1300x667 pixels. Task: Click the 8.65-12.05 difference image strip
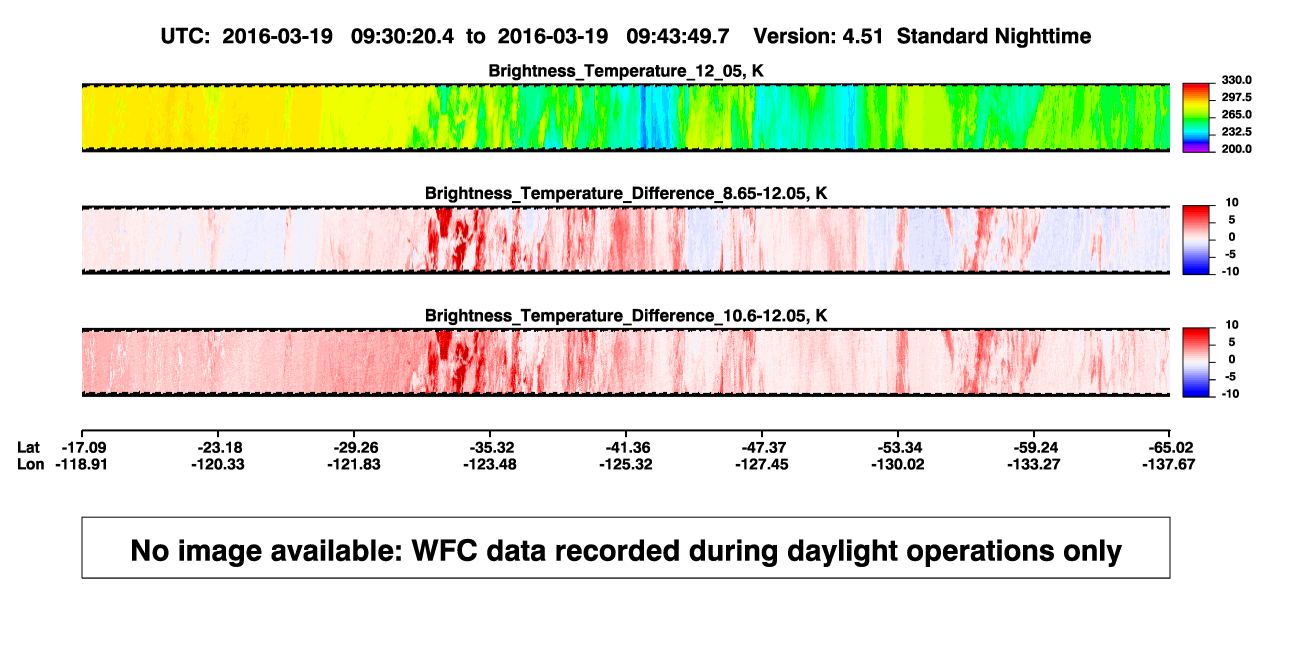[626, 240]
